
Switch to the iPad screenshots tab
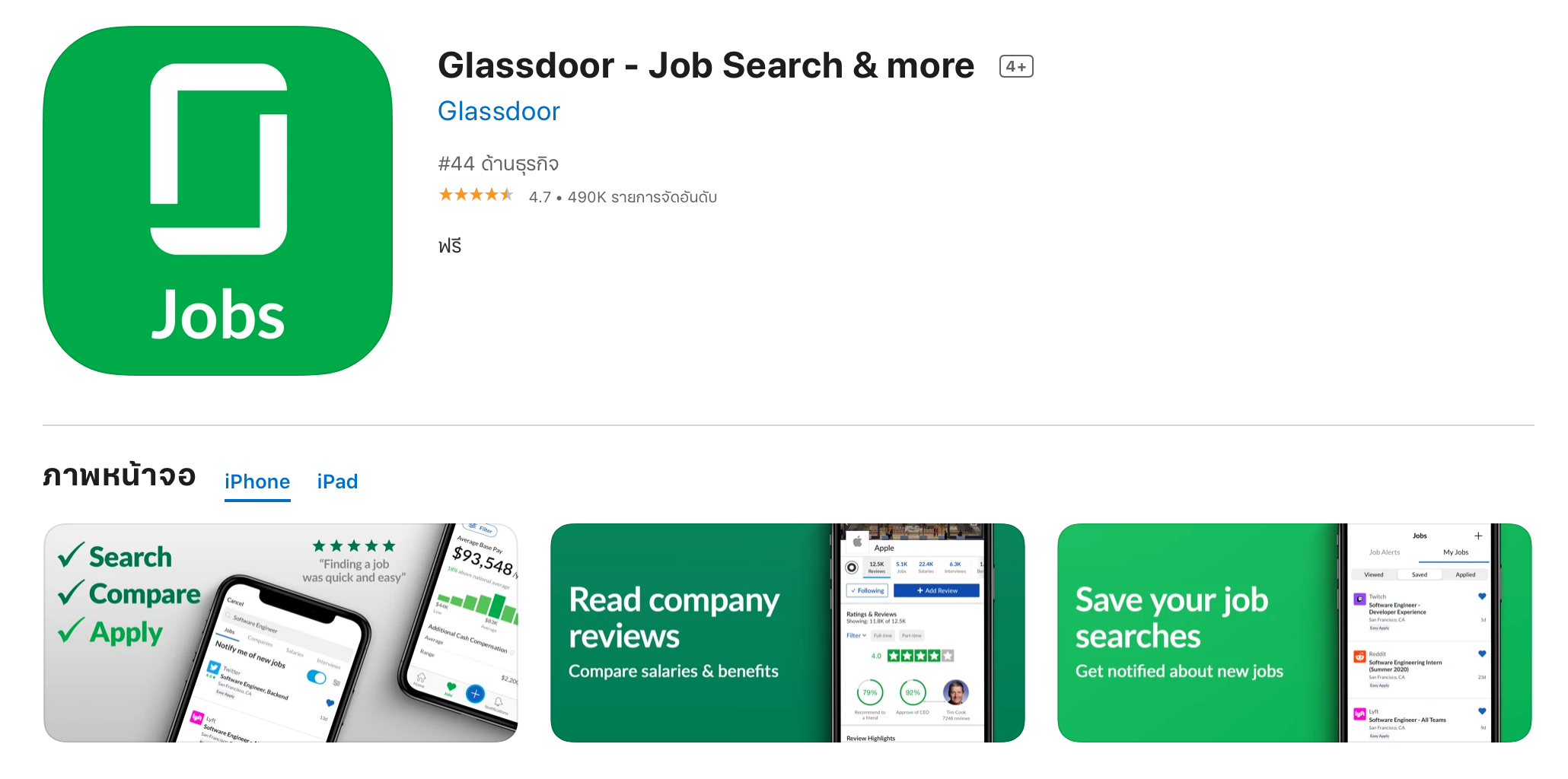point(337,482)
